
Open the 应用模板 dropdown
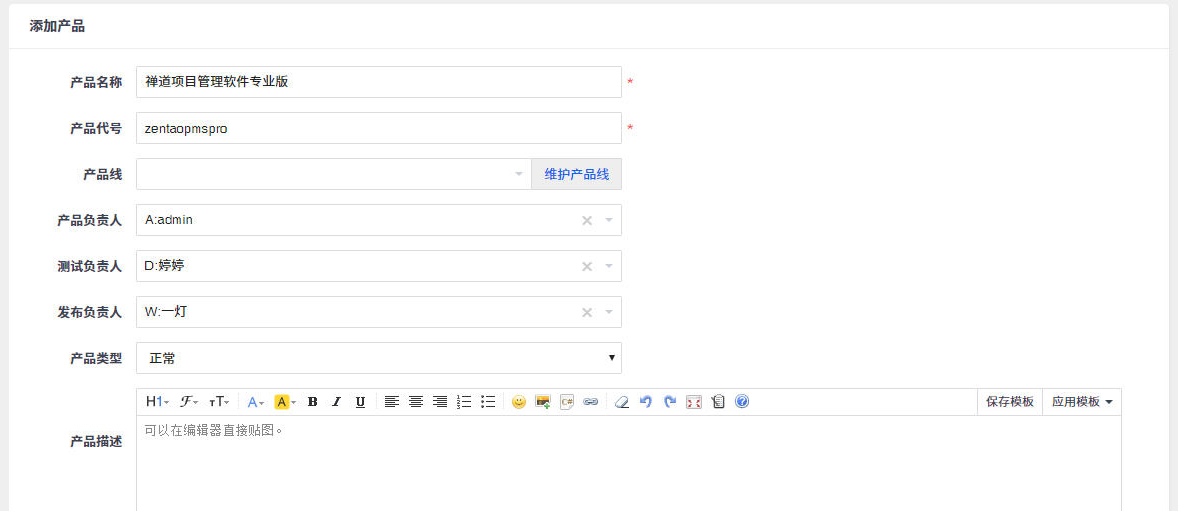1082,402
